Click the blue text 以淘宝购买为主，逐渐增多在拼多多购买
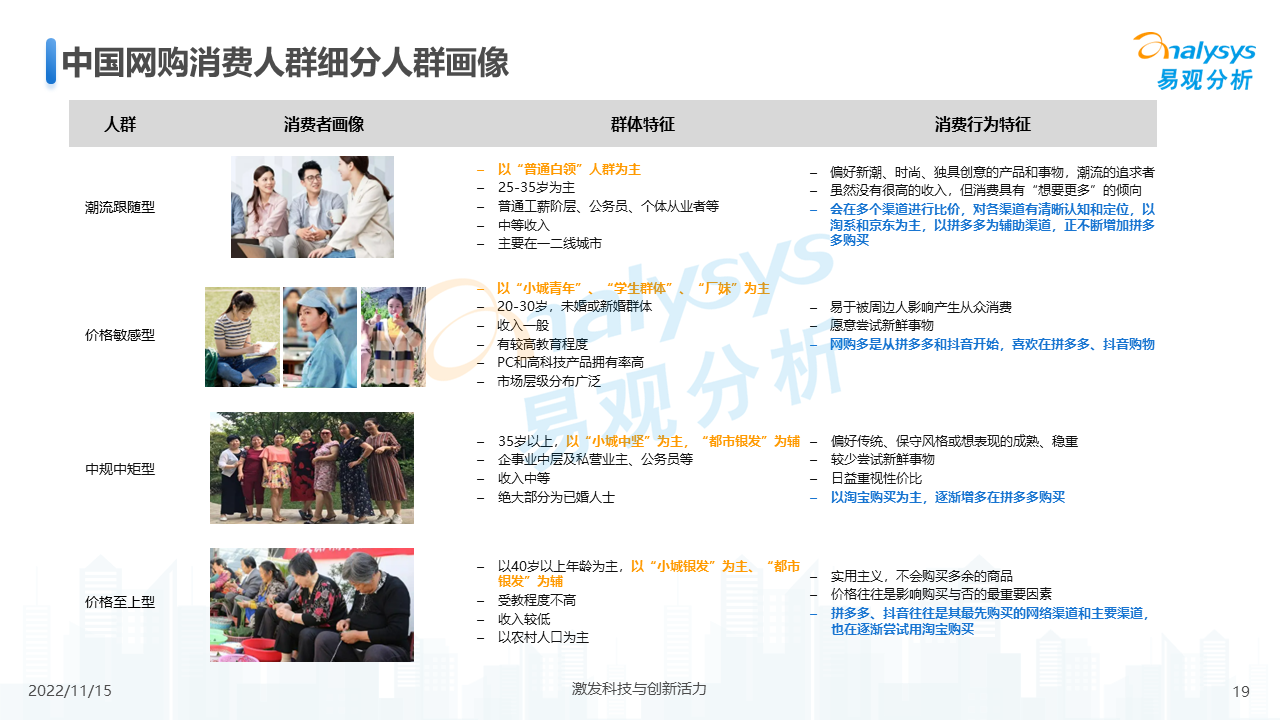This screenshot has height=720, width=1280. pyautogui.click(x=947, y=497)
